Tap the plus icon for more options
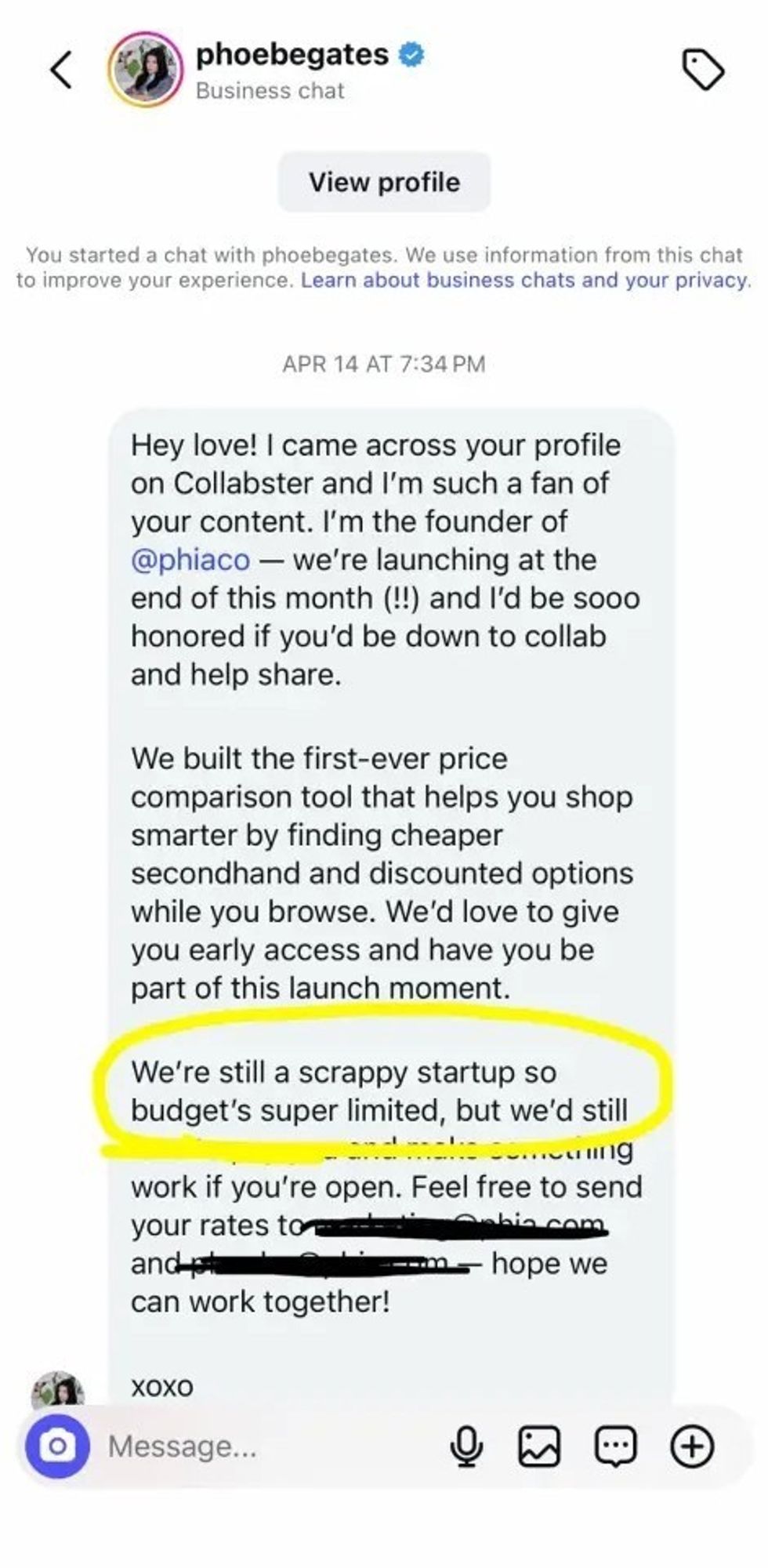Image resolution: width=768 pixels, height=1568 pixels. (692, 1445)
